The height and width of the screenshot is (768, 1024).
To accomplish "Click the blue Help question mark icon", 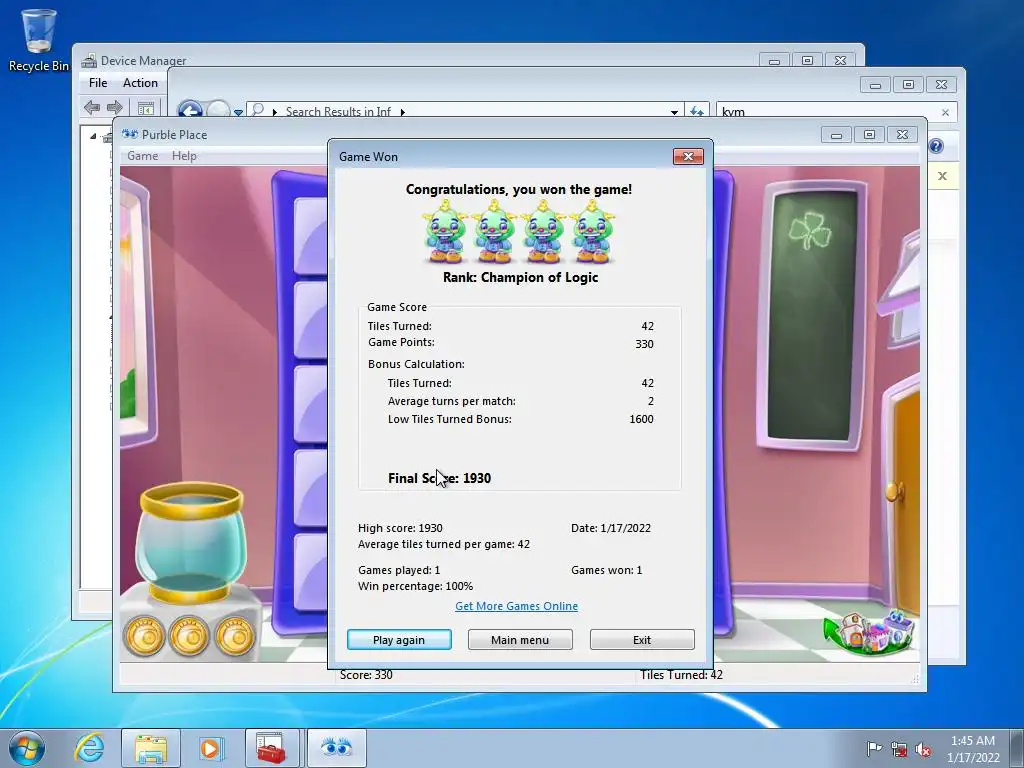I will coord(936,146).
